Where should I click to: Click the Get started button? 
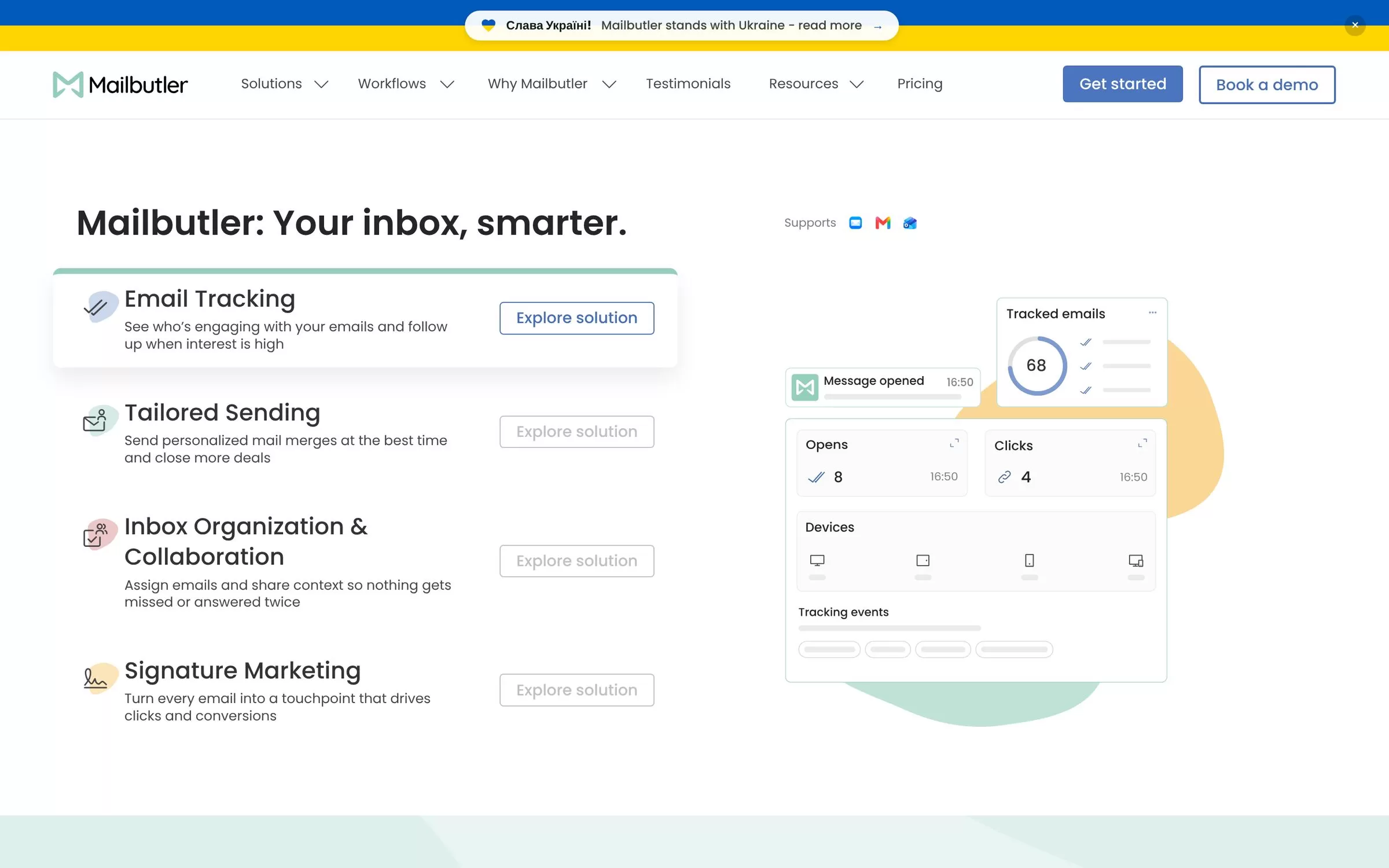[1123, 84]
